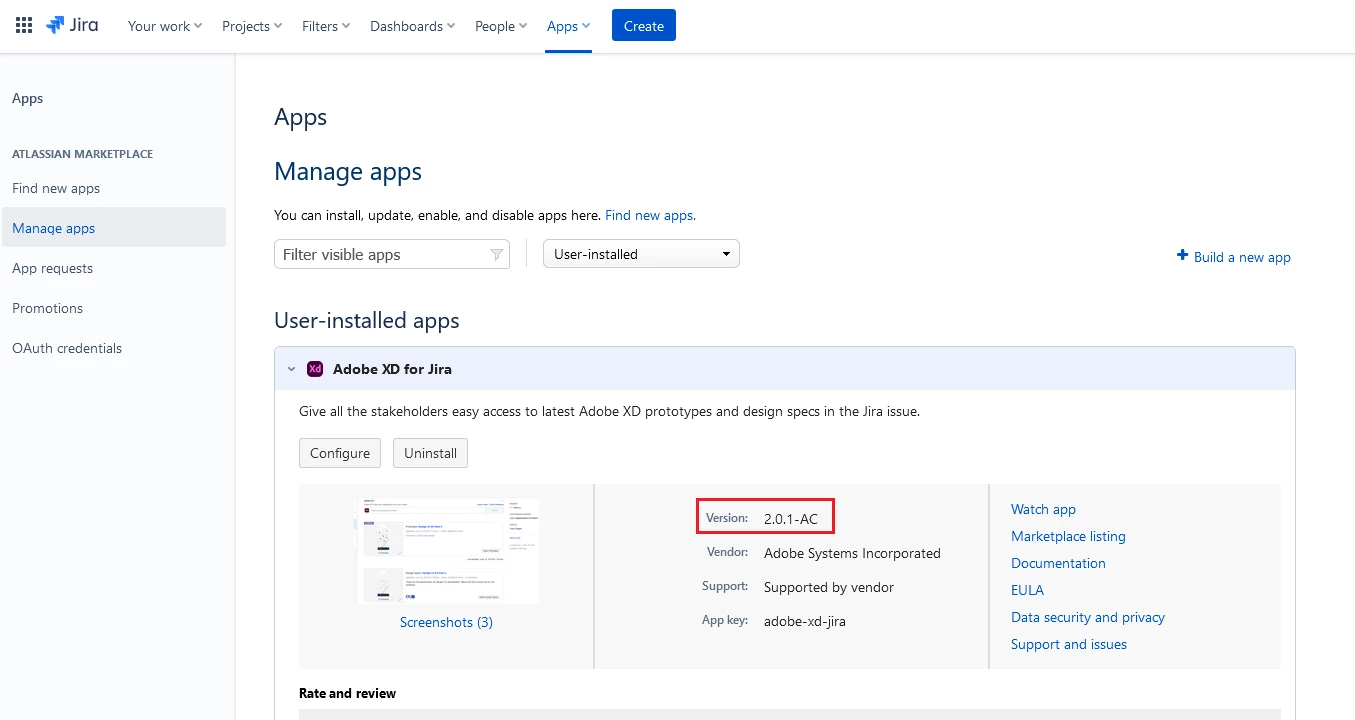Click the Rate and review heading
Screen dimensions: 1355x720
(x=347, y=693)
